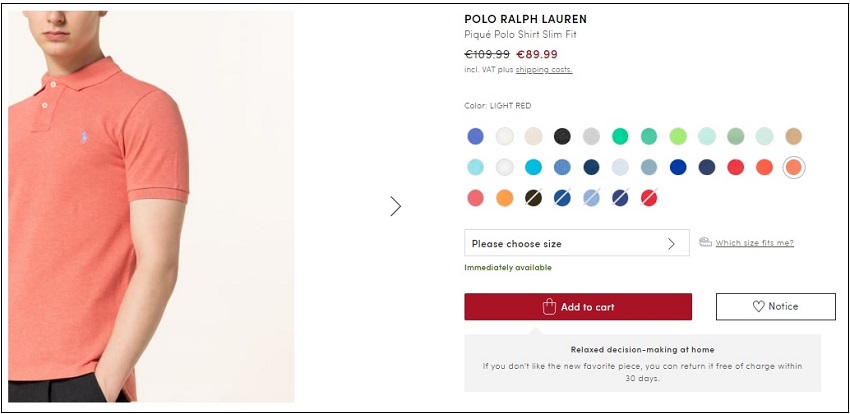Choose the crossed-out dark olive color swatch
The image size is (850, 414).
[533, 198]
